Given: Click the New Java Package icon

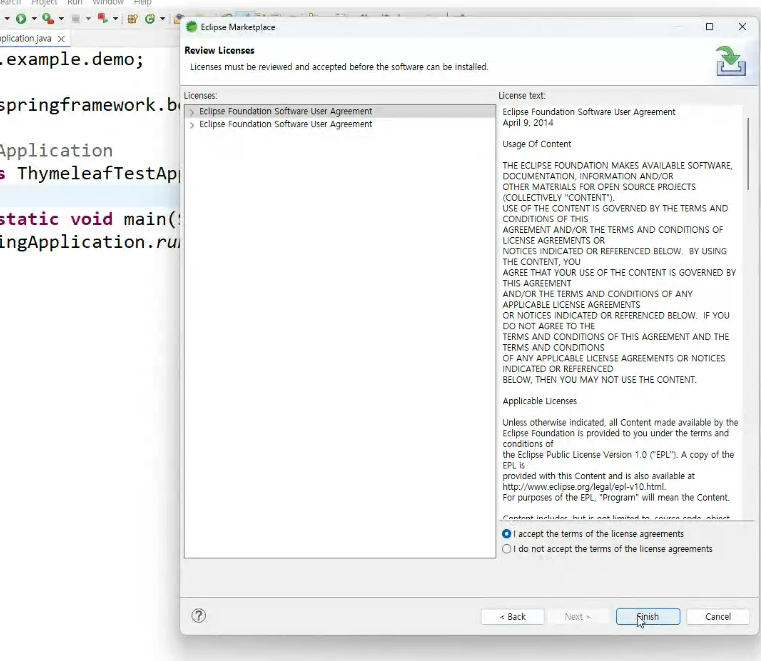Looking at the screenshot, I should click(x=132, y=19).
